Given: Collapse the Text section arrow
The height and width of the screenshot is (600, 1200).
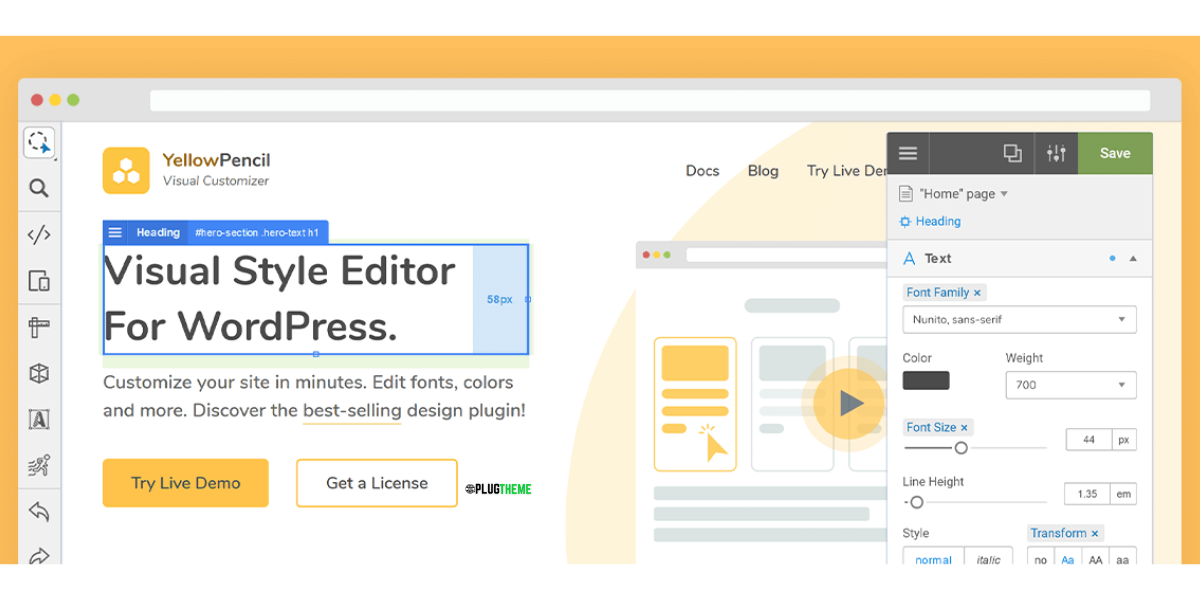Looking at the screenshot, I should click(x=1133, y=258).
